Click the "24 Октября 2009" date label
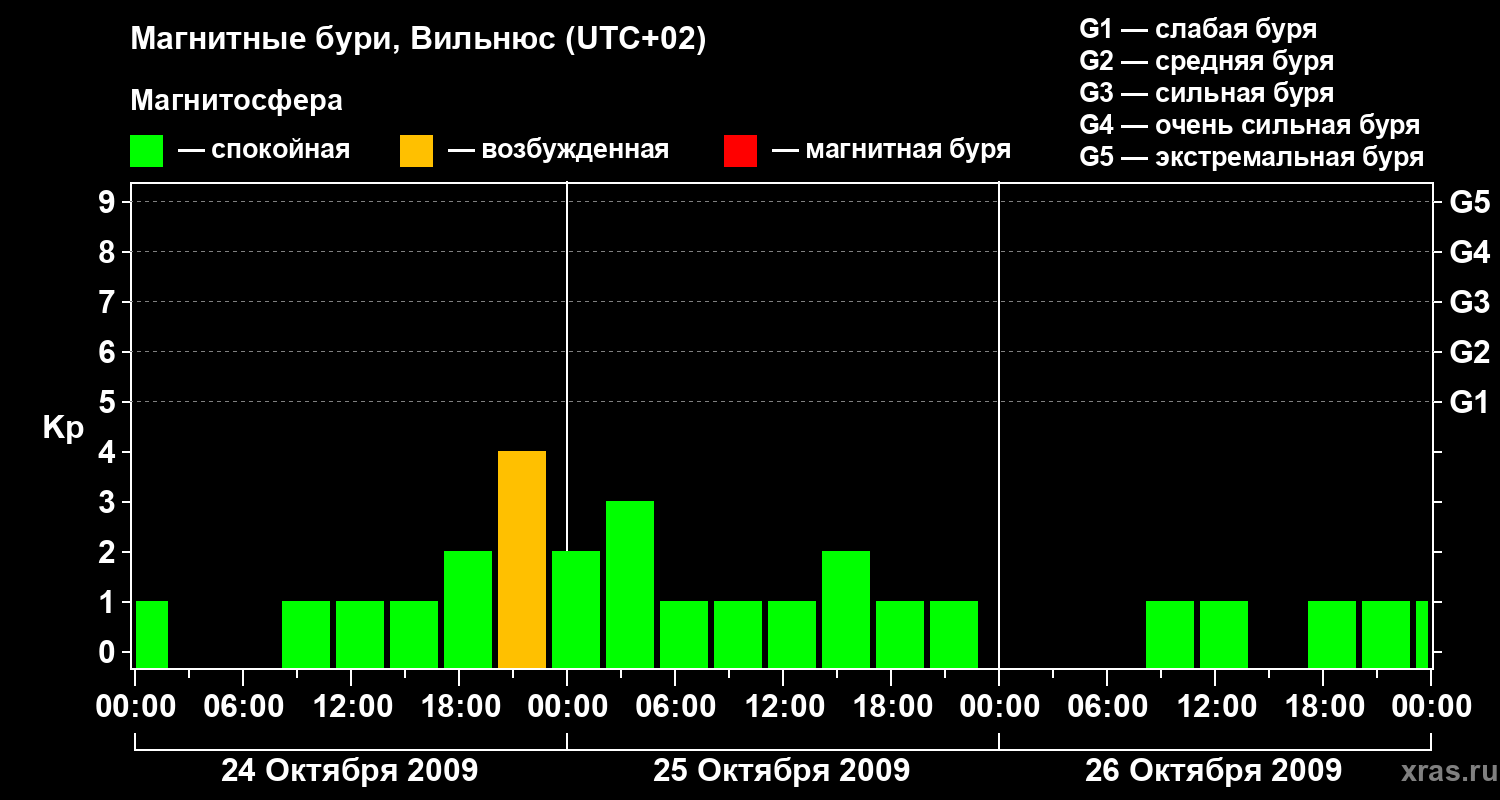Image resolution: width=1500 pixels, height=800 pixels. point(349,771)
